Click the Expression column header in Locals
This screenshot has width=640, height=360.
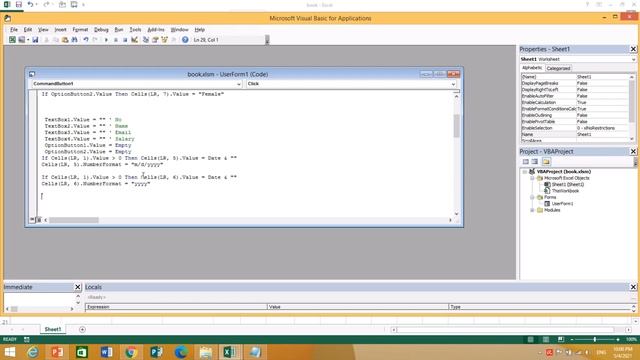point(176,307)
